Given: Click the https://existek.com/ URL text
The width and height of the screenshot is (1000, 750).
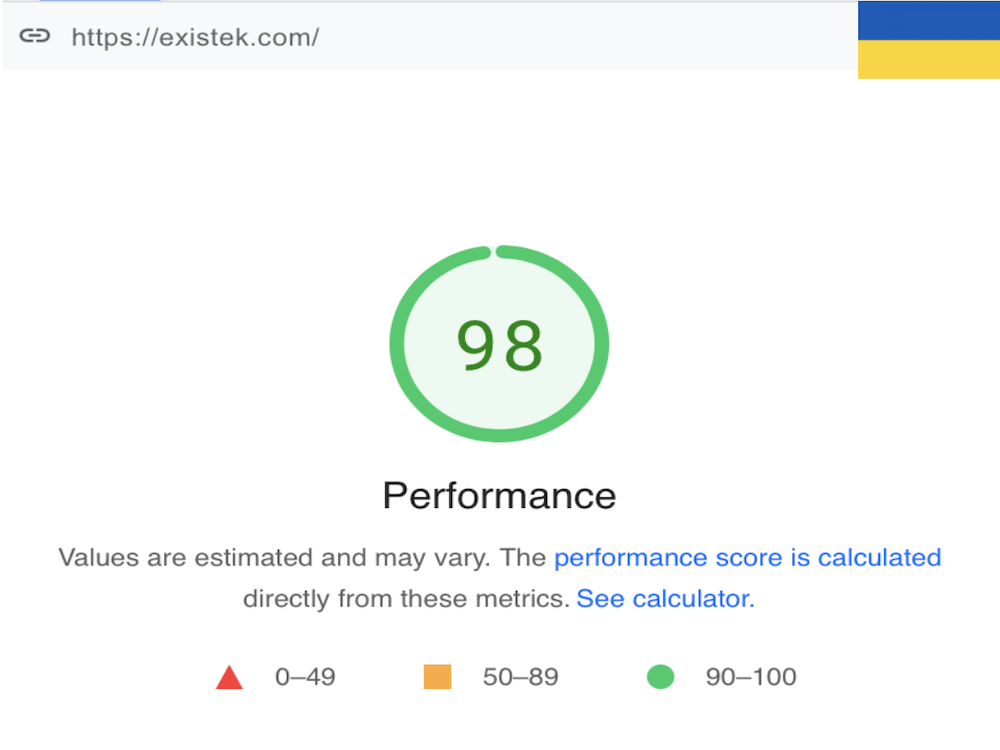Looking at the screenshot, I should (195, 37).
